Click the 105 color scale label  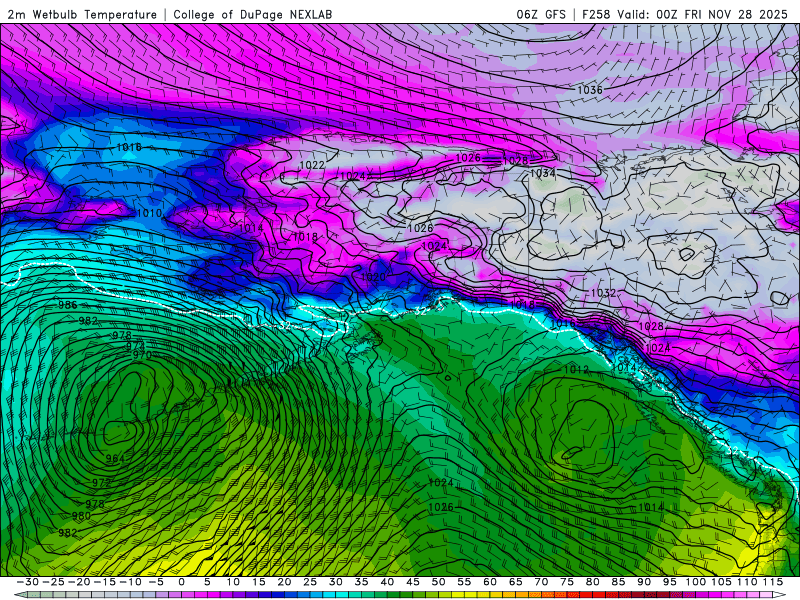[x=721, y=582]
